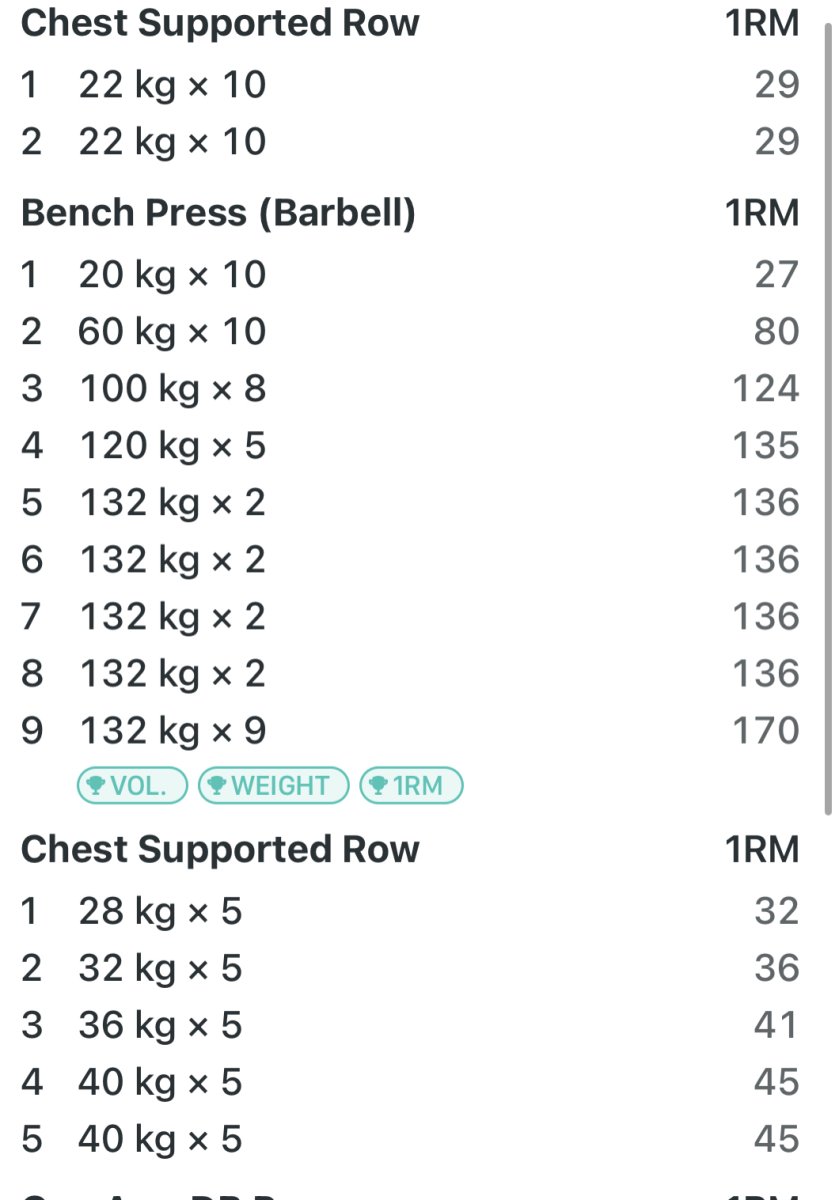Viewport: 839px width, 1200px height.
Task: Tap the 1RM column label beside Bench Press
Action: 762,213
